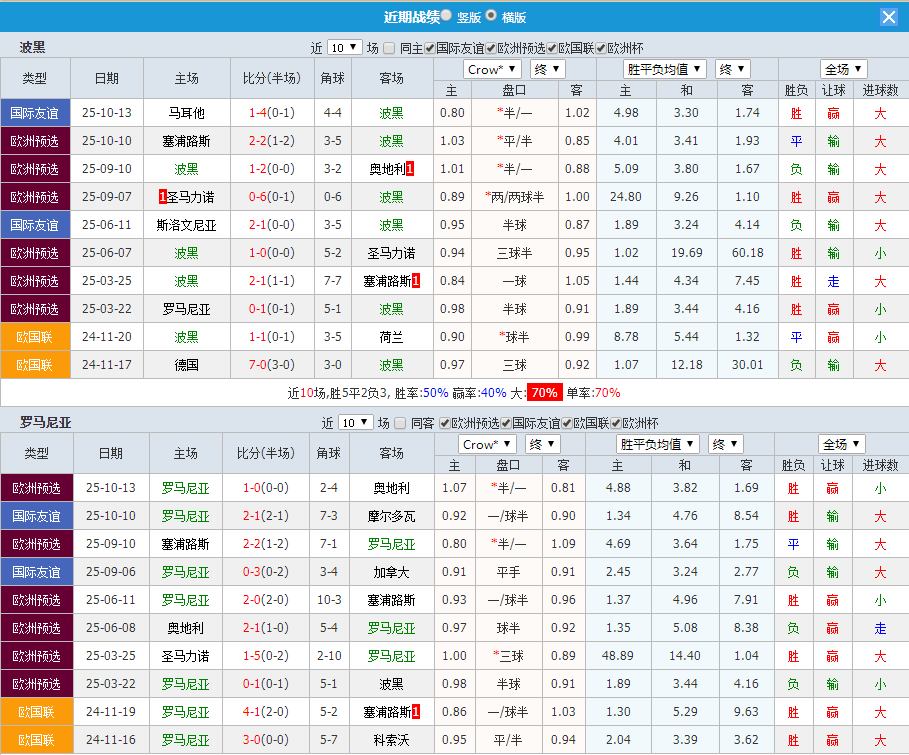Image resolution: width=909 pixels, height=755 pixels.
Task: Enable the 同客 checkbox in the 罗马尼亚 table
Action: (400, 423)
